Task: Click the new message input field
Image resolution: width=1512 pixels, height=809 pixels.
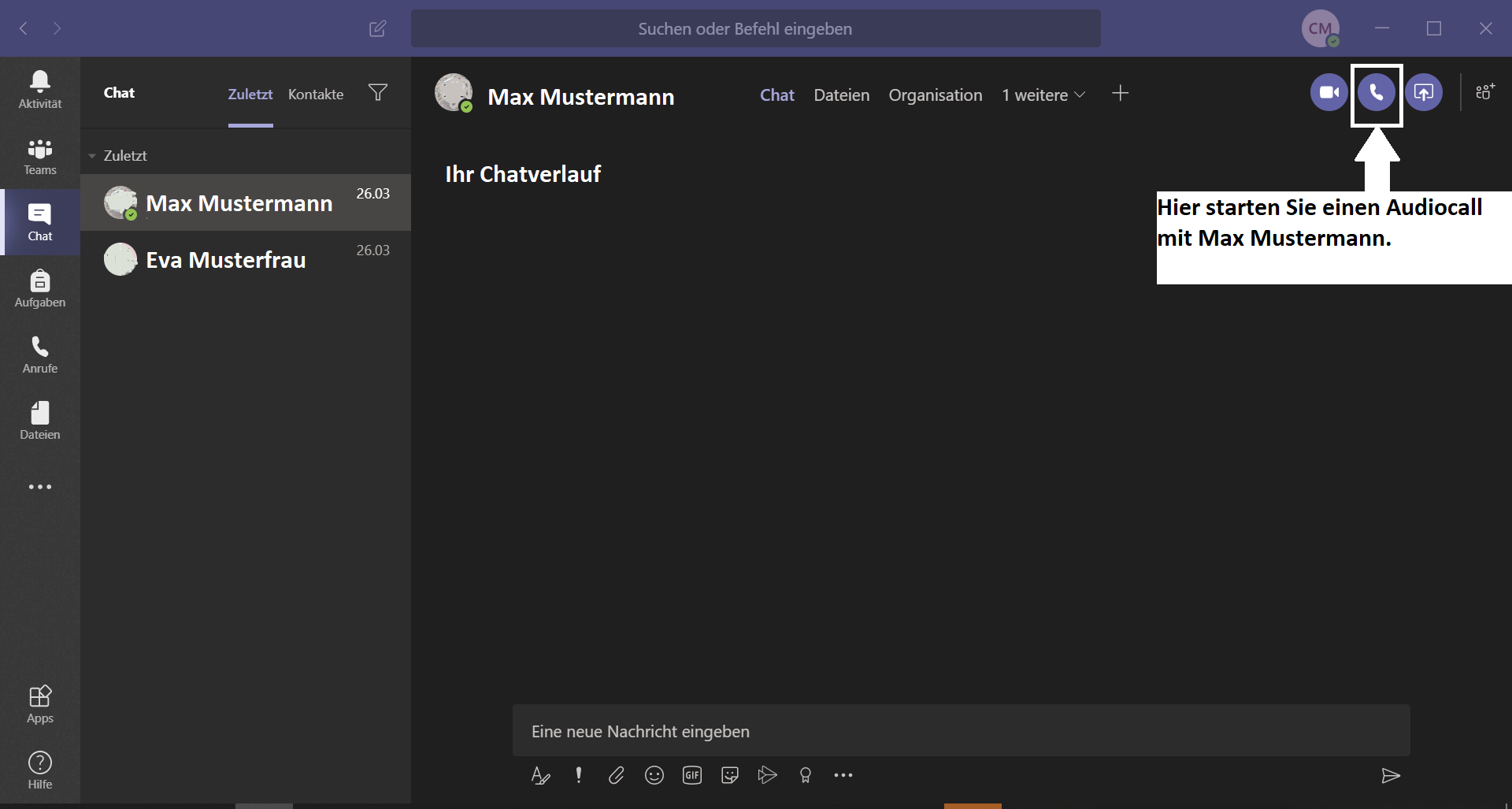Action: (961, 731)
